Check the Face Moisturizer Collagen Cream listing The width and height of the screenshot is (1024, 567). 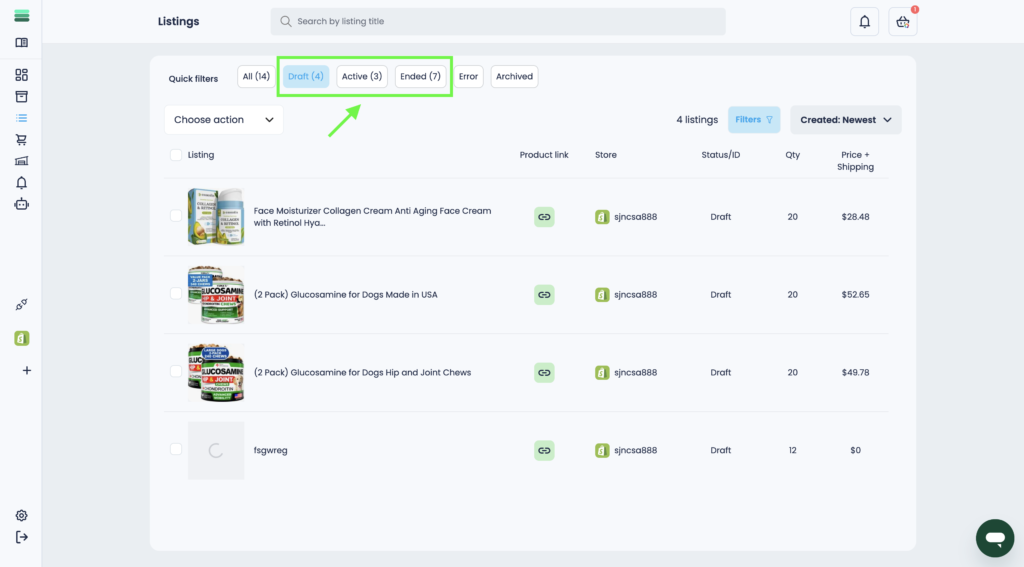pos(176,216)
